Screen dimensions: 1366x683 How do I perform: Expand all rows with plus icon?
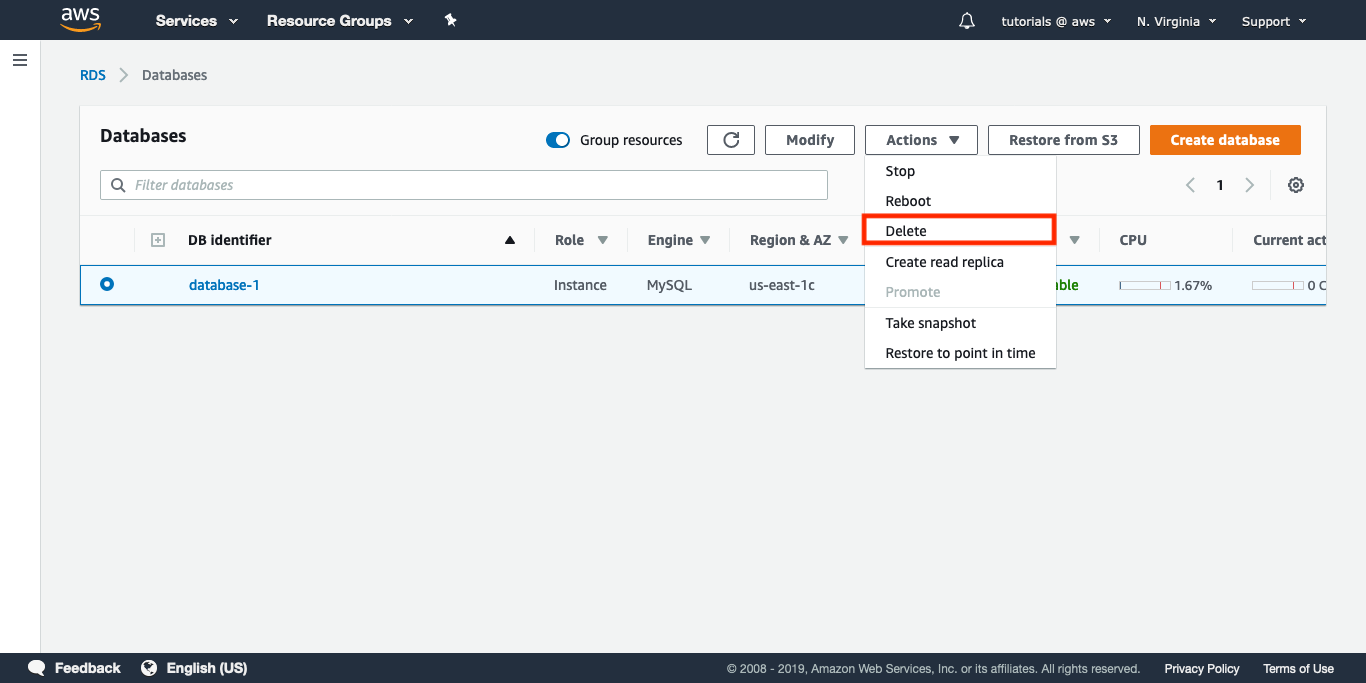pos(157,240)
